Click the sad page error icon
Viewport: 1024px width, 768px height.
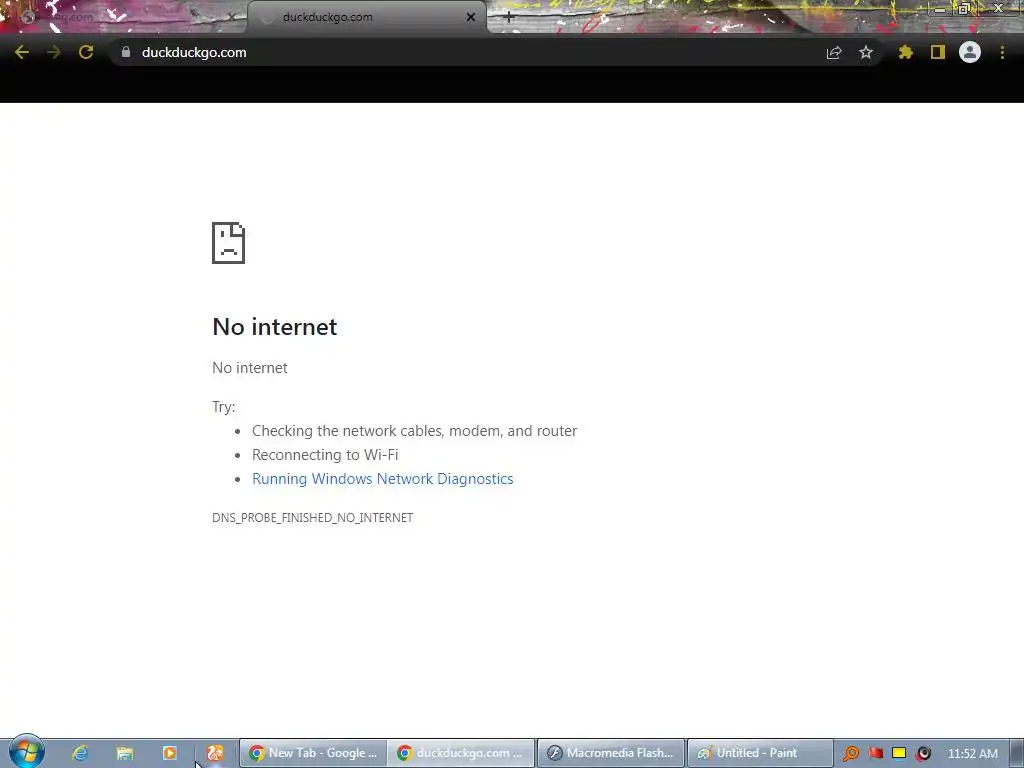pos(229,243)
